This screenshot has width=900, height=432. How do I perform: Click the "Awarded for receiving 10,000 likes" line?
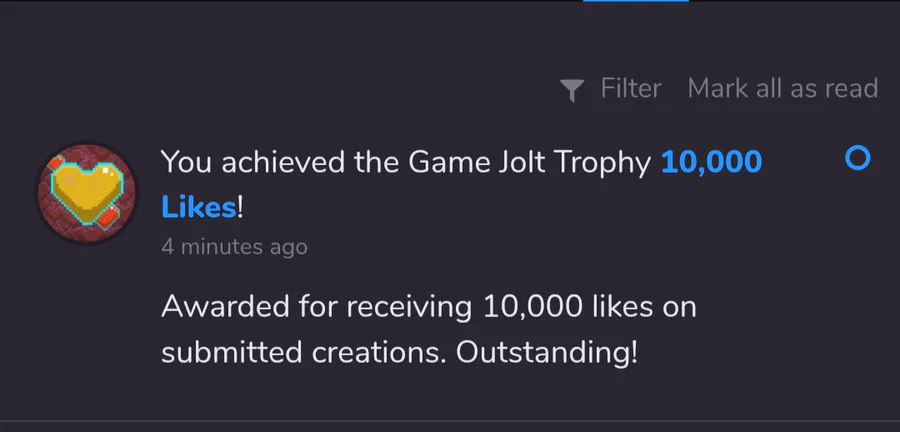[428, 306]
